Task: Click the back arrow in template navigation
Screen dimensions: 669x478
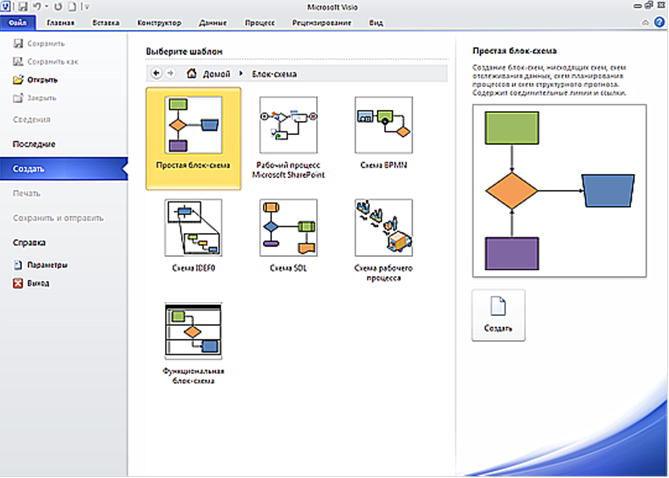Action: [156, 73]
